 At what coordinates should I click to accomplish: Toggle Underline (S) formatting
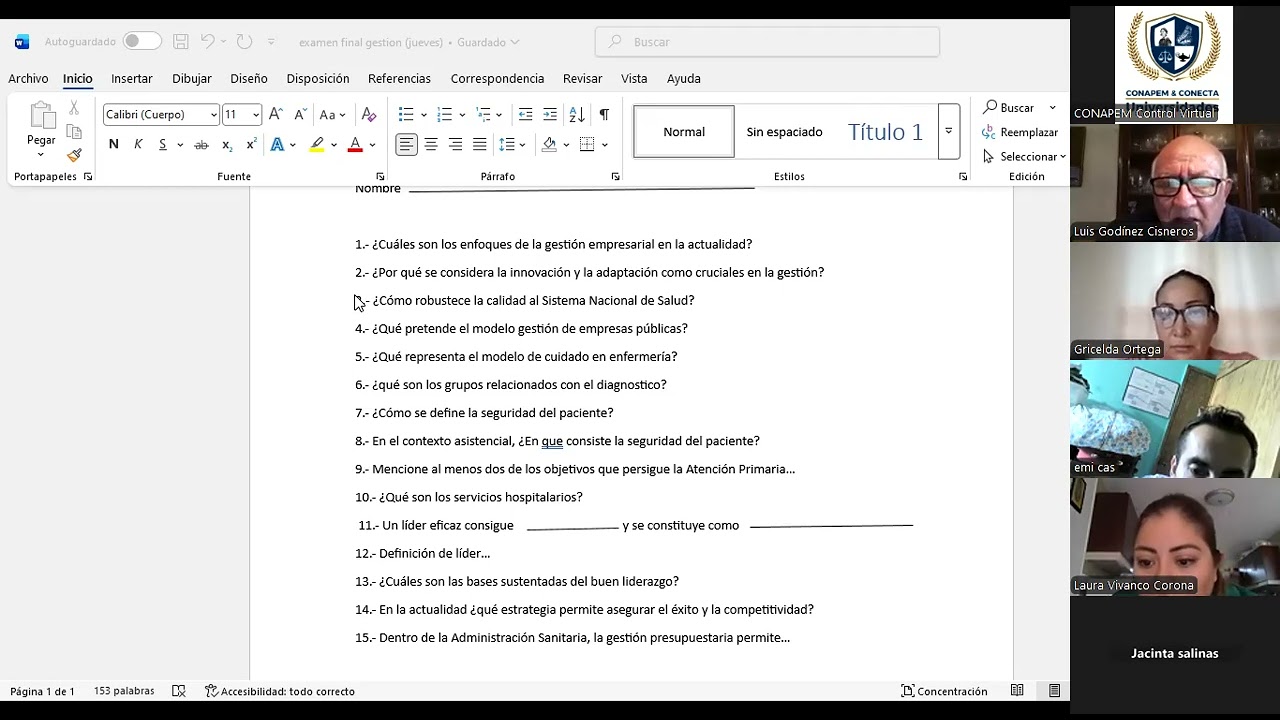(162, 145)
